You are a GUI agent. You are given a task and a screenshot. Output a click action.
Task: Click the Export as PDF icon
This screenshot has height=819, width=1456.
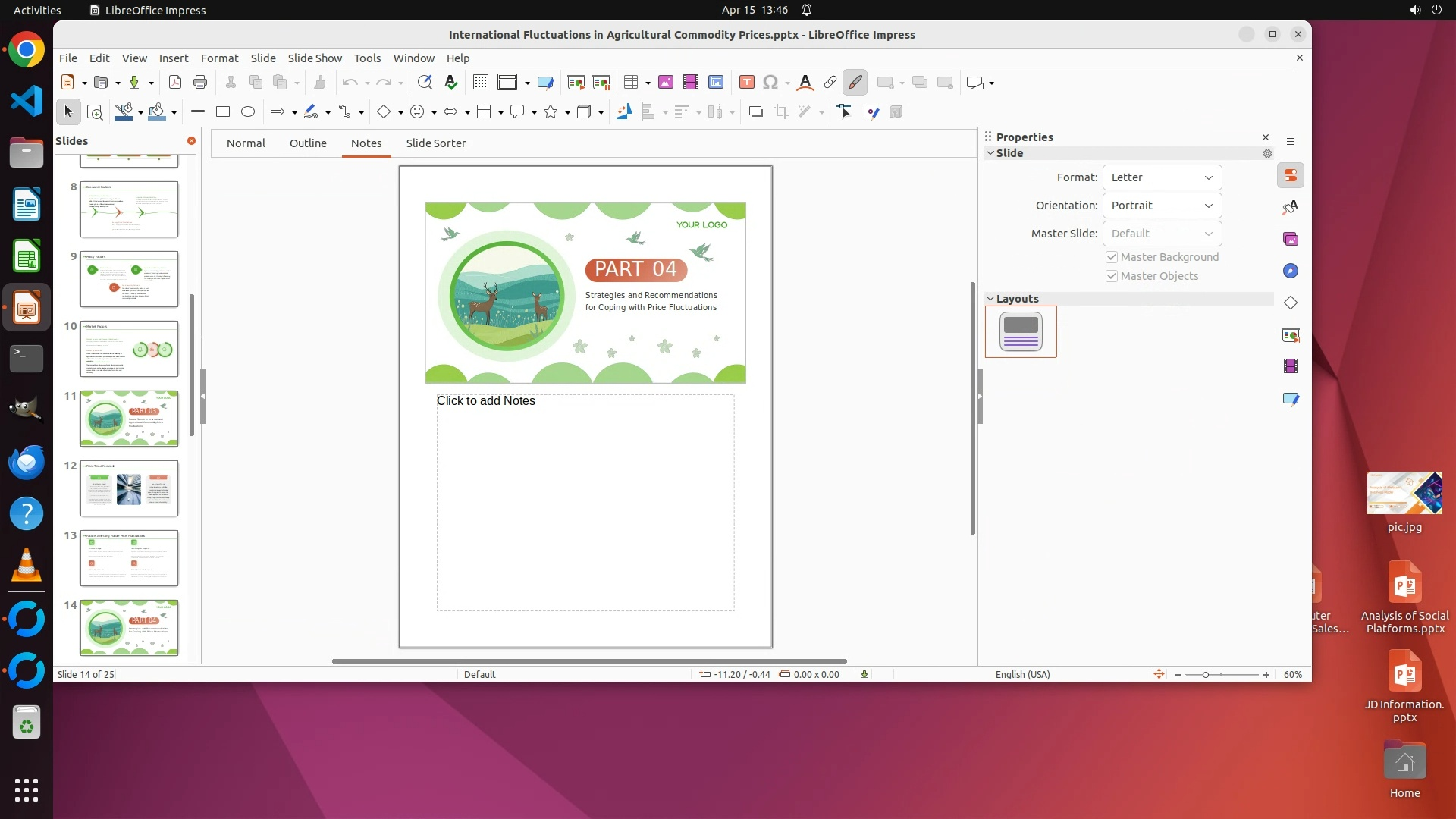pos(175,83)
